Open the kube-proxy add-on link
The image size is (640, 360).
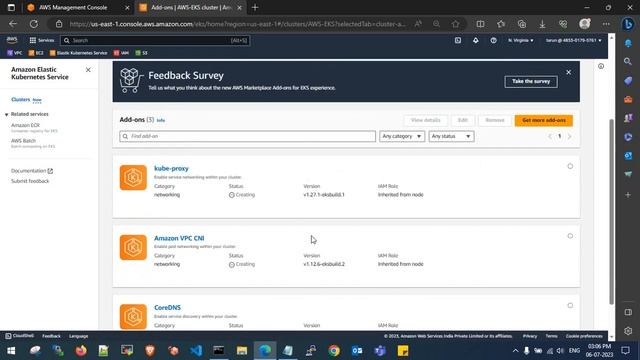(x=171, y=169)
